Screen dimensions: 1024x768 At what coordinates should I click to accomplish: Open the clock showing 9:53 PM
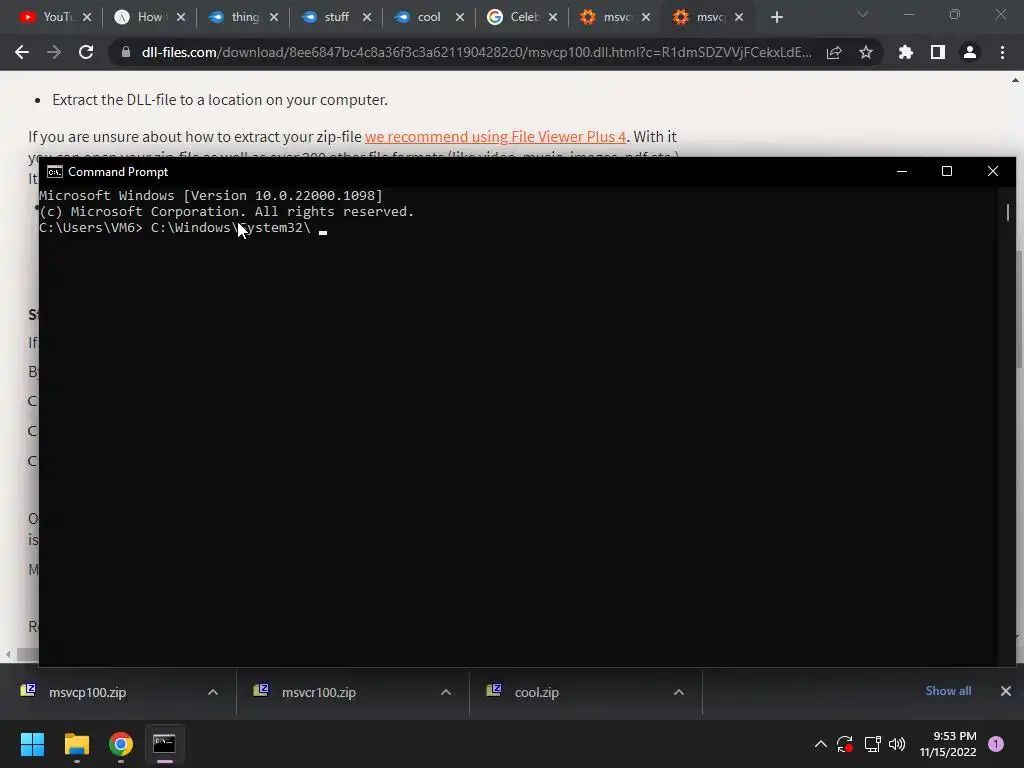point(948,744)
